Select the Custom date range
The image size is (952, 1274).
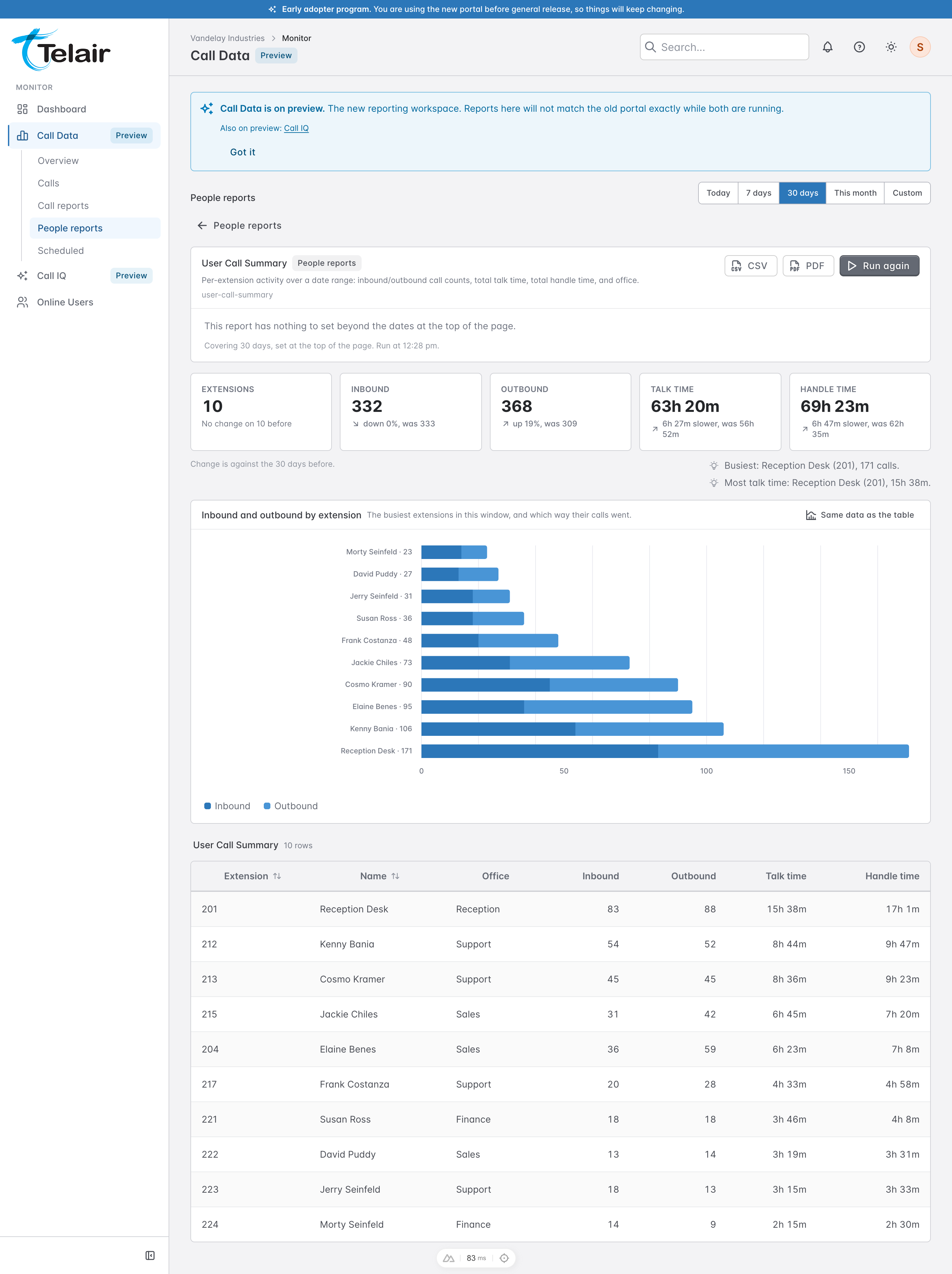pos(907,193)
